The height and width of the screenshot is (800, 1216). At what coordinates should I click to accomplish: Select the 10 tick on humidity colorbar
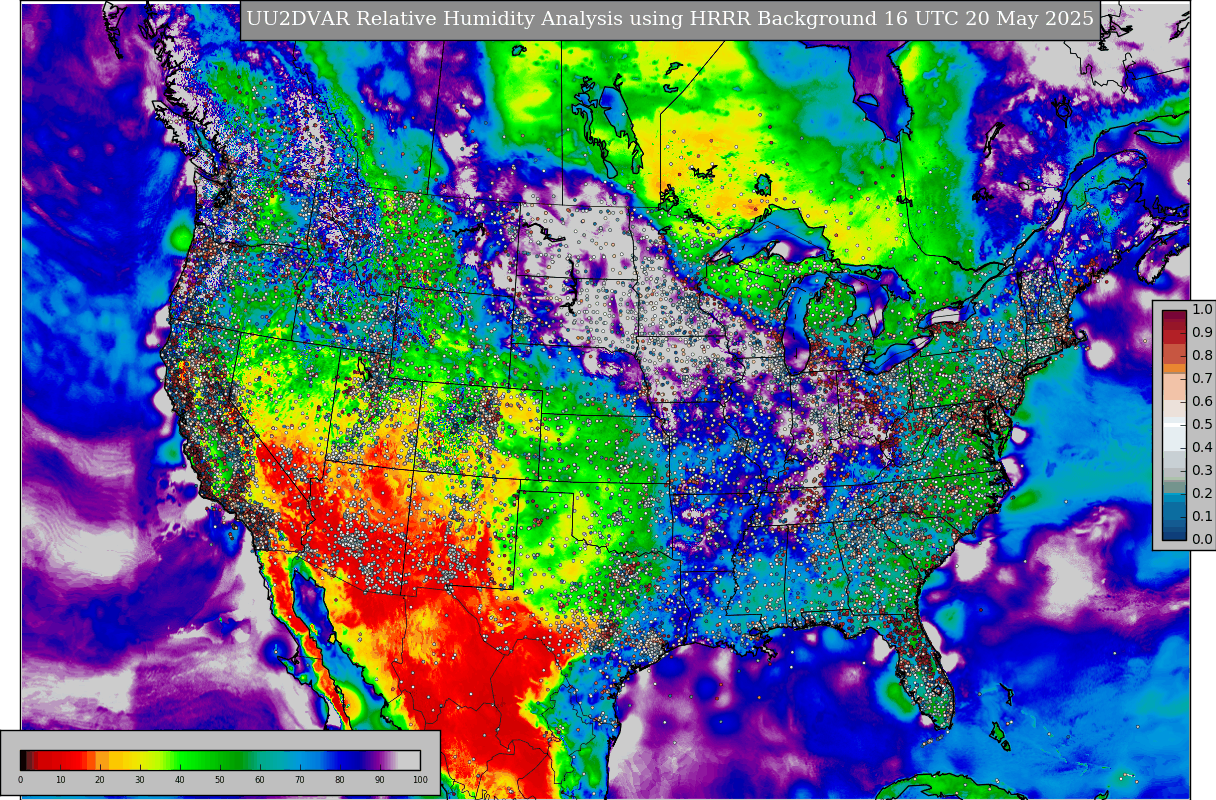pyautogui.click(x=60, y=779)
